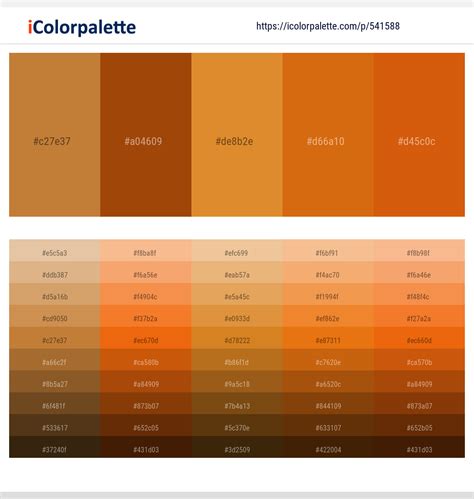The width and height of the screenshot is (474, 499).
Task: Open the icolorpalette.com/p/541588 link
Action: pyautogui.click(x=328, y=26)
